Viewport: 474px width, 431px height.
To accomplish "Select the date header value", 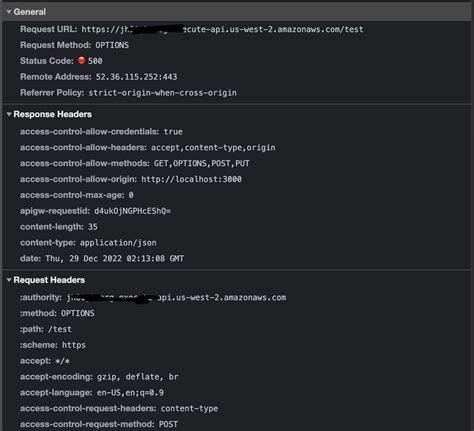I will point(115,259).
